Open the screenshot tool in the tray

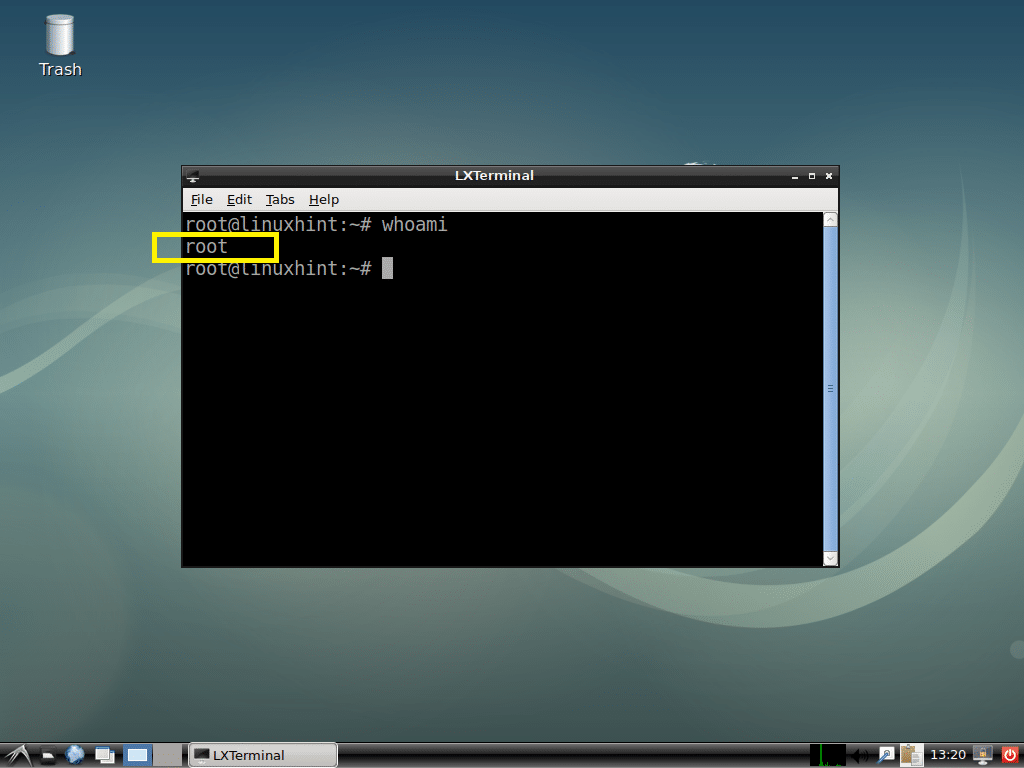[x=886, y=755]
